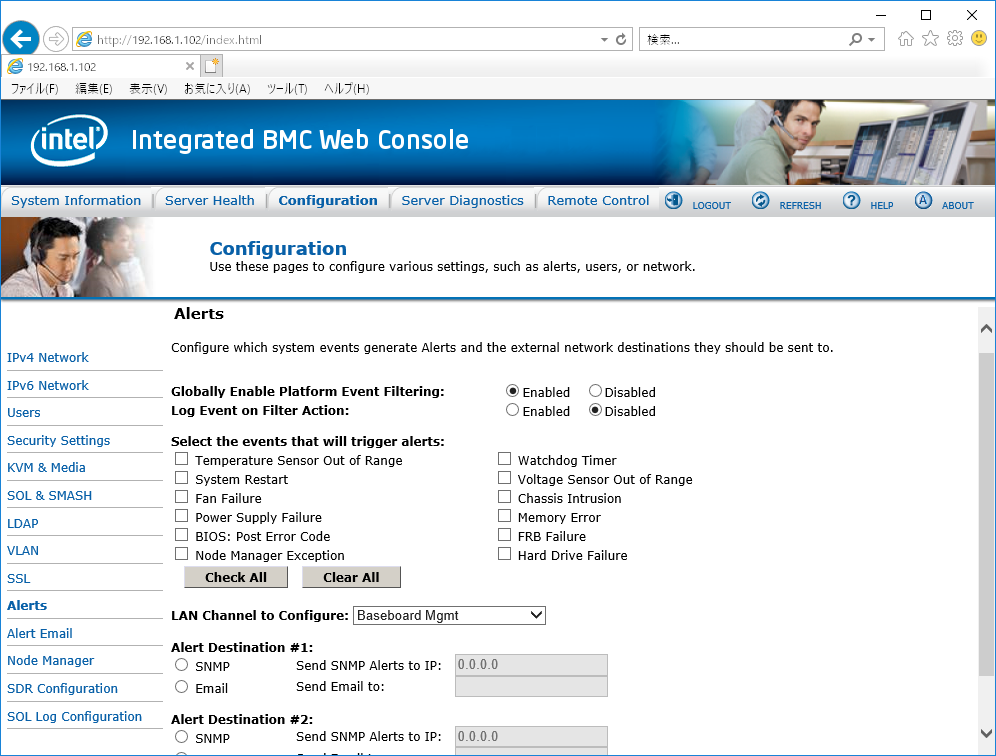This screenshot has width=996, height=756.
Task: Check the FRB Failure checkbox
Action: (504, 535)
